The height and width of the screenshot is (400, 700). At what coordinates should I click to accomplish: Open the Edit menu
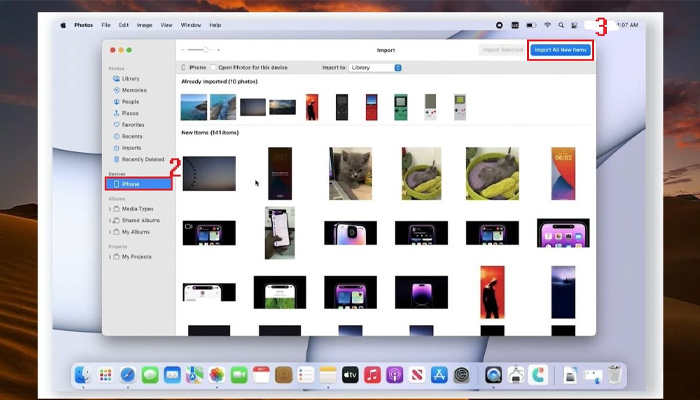tap(124, 25)
